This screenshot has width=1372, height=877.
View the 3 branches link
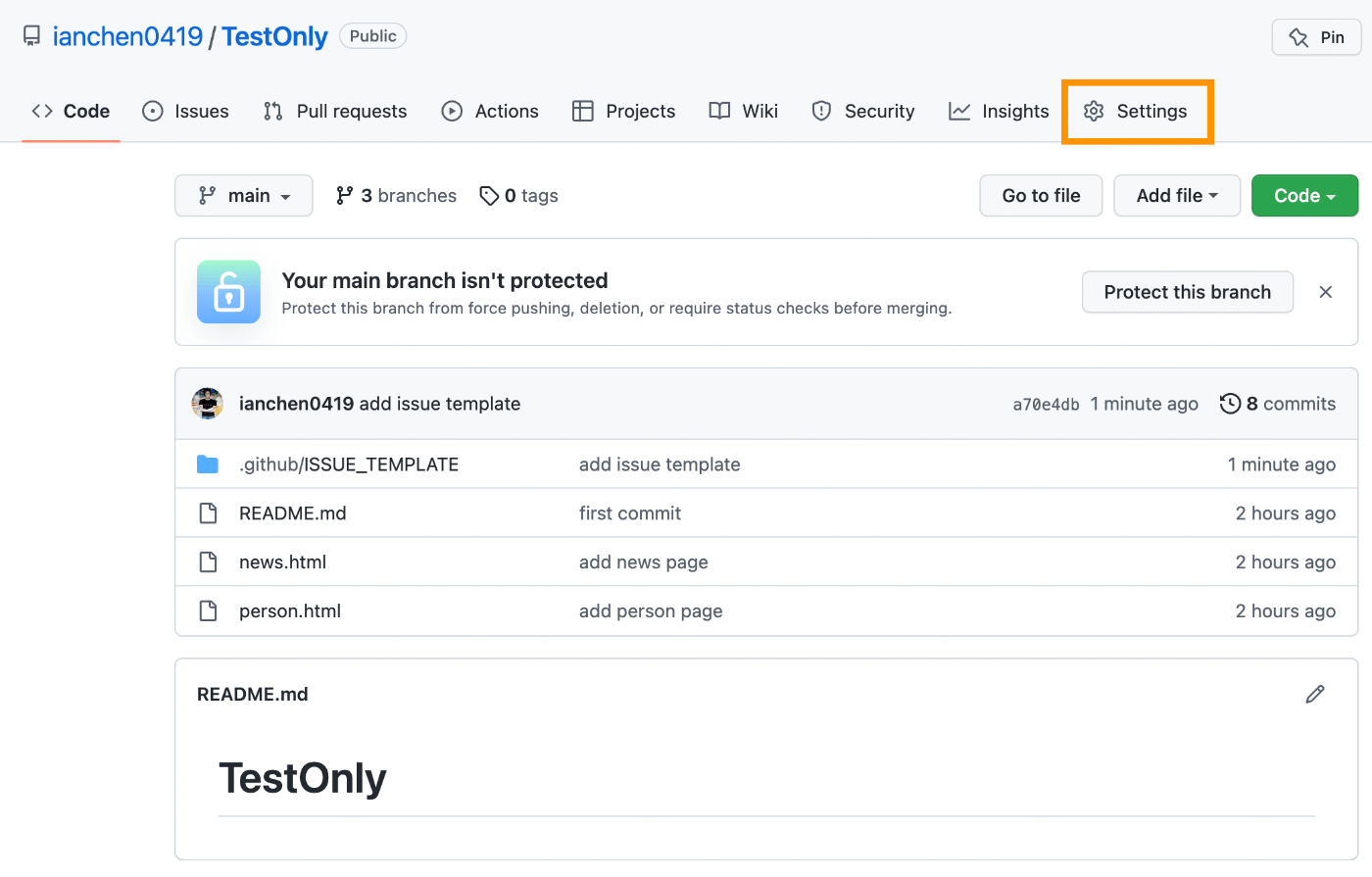point(396,196)
